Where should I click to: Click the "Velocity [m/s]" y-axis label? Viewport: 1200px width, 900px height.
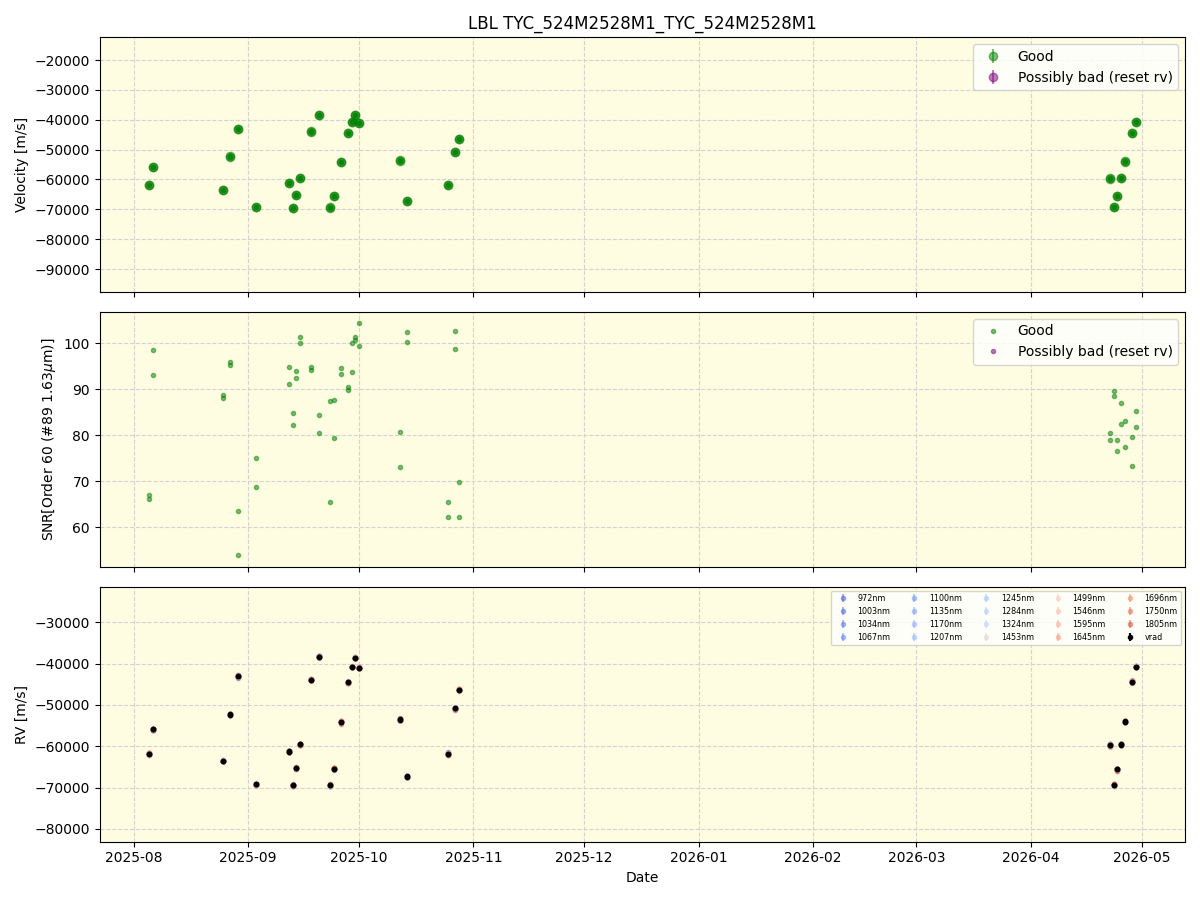click(21, 165)
